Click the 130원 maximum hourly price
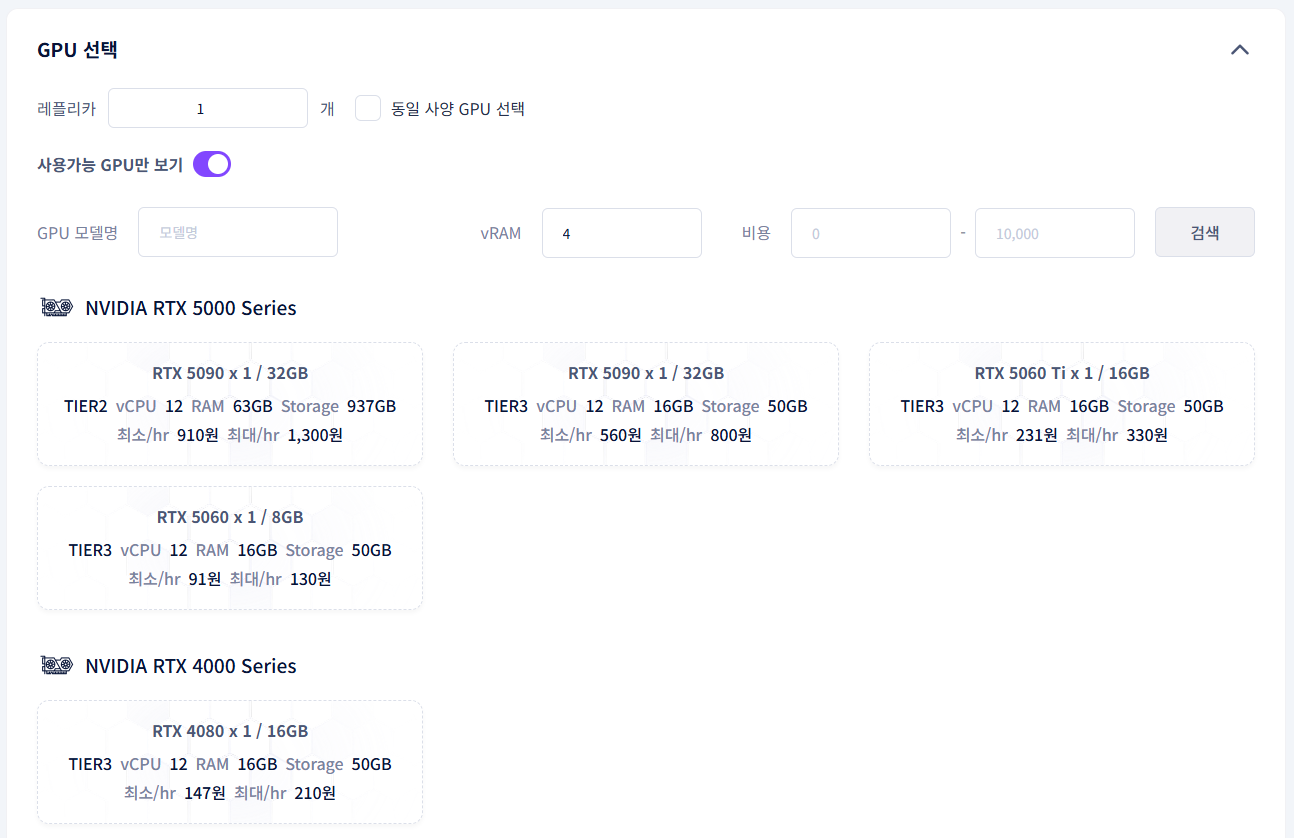Image resolution: width=1294 pixels, height=838 pixels. pos(310,579)
